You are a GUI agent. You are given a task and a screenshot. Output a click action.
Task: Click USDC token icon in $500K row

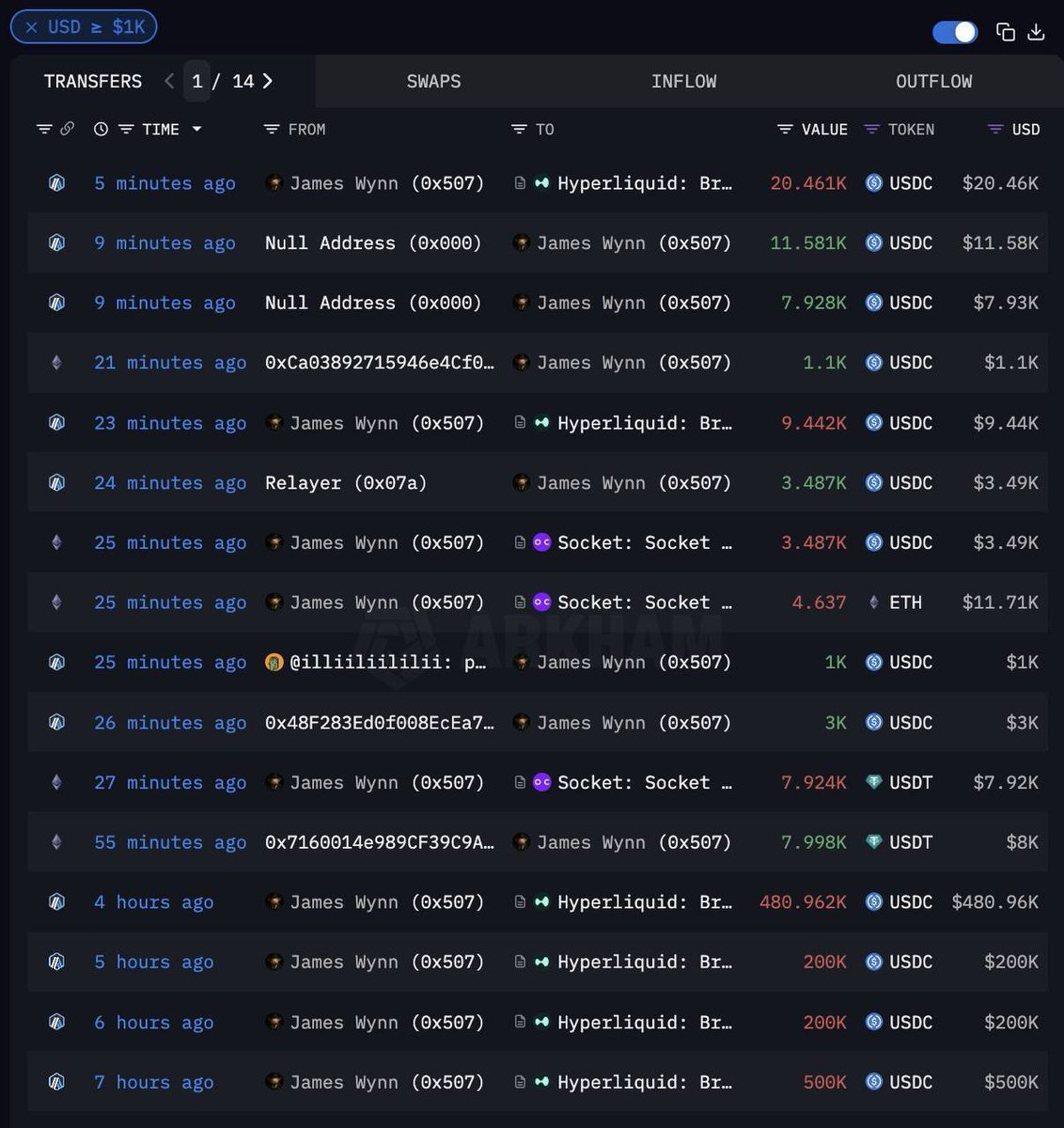point(873,1082)
